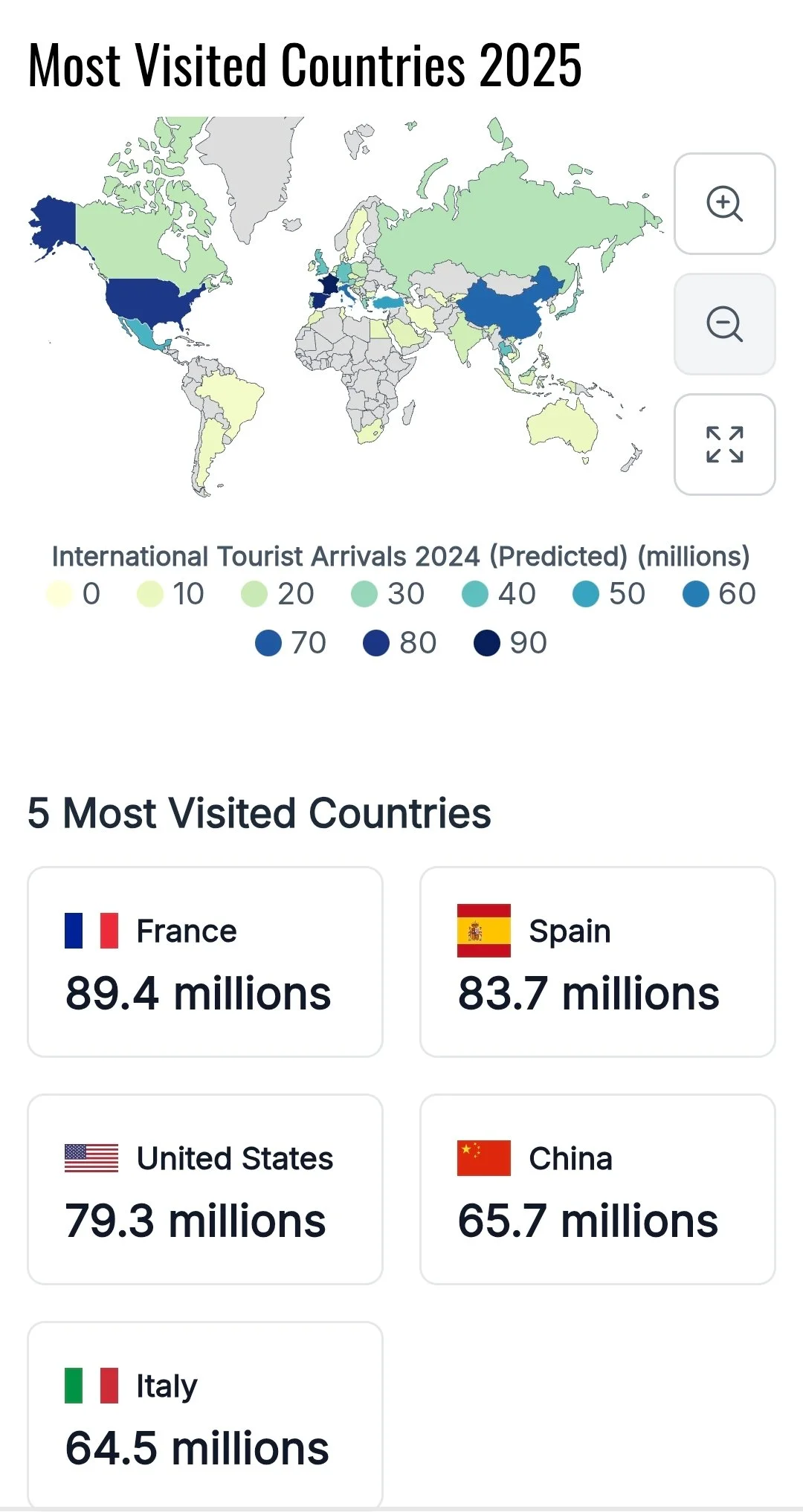This screenshot has height=1512, width=803.
Task: Select the 0 legend color dot
Action: coord(59,594)
